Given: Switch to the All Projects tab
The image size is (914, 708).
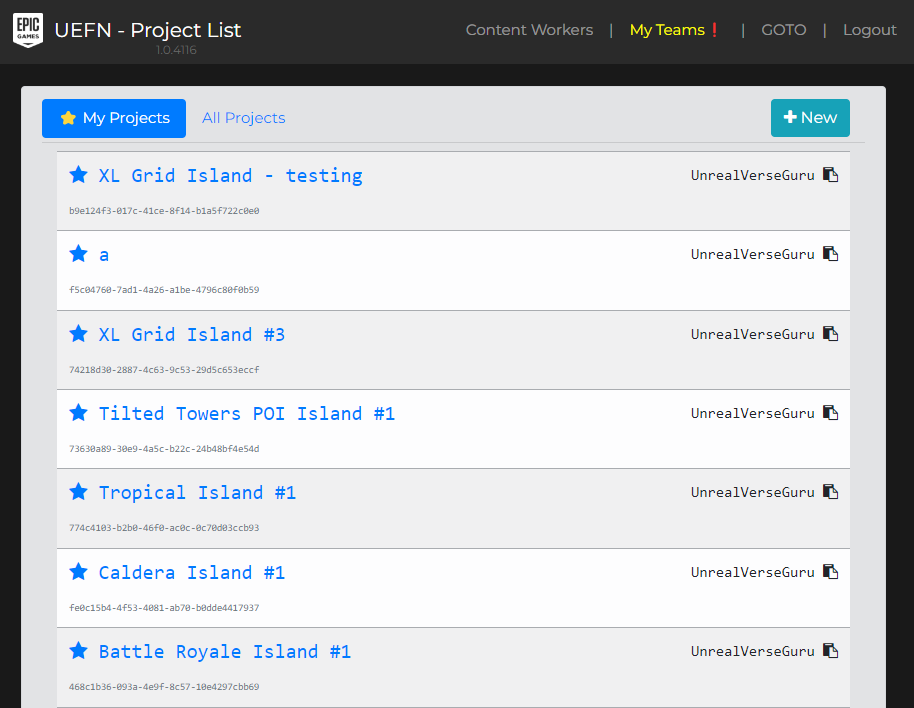Looking at the screenshot, I should (x=243, y=118).
